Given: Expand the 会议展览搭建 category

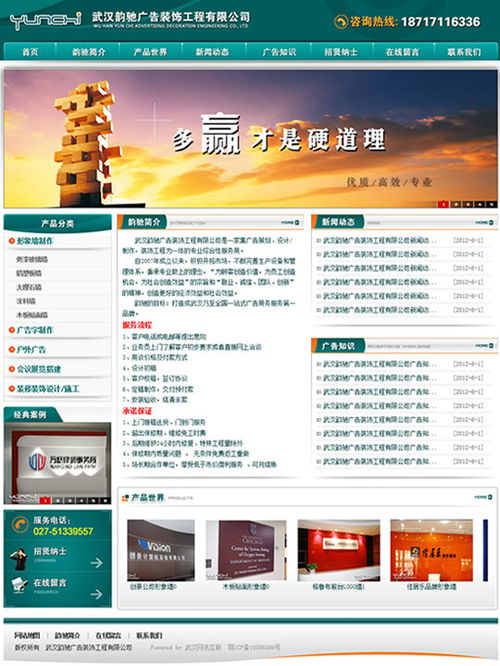Looking at the screenshot, I should click(x=39, y=369).
